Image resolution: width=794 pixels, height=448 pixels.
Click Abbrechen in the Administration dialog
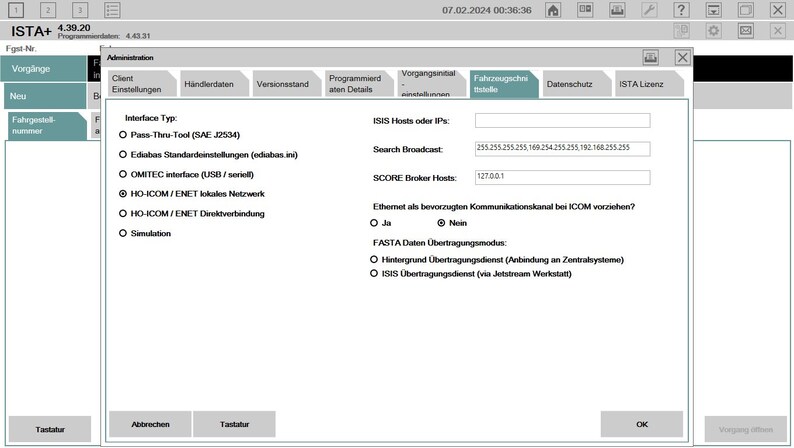click(x=150, y=424)
